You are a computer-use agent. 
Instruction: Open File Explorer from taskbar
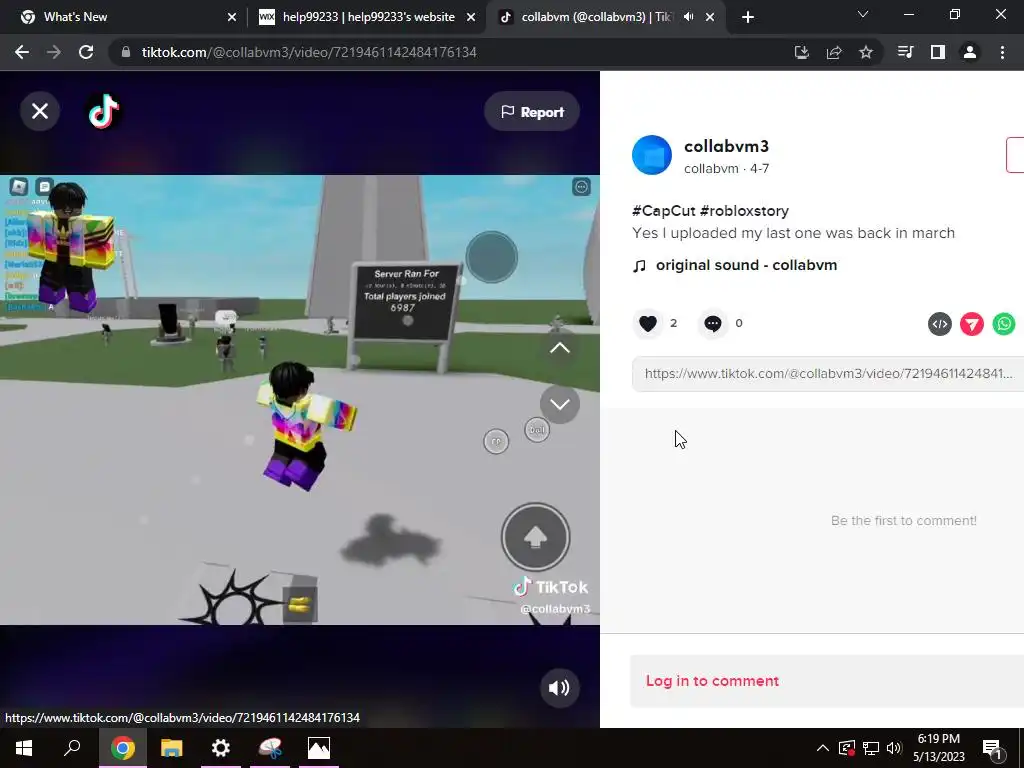click(171, 748)
